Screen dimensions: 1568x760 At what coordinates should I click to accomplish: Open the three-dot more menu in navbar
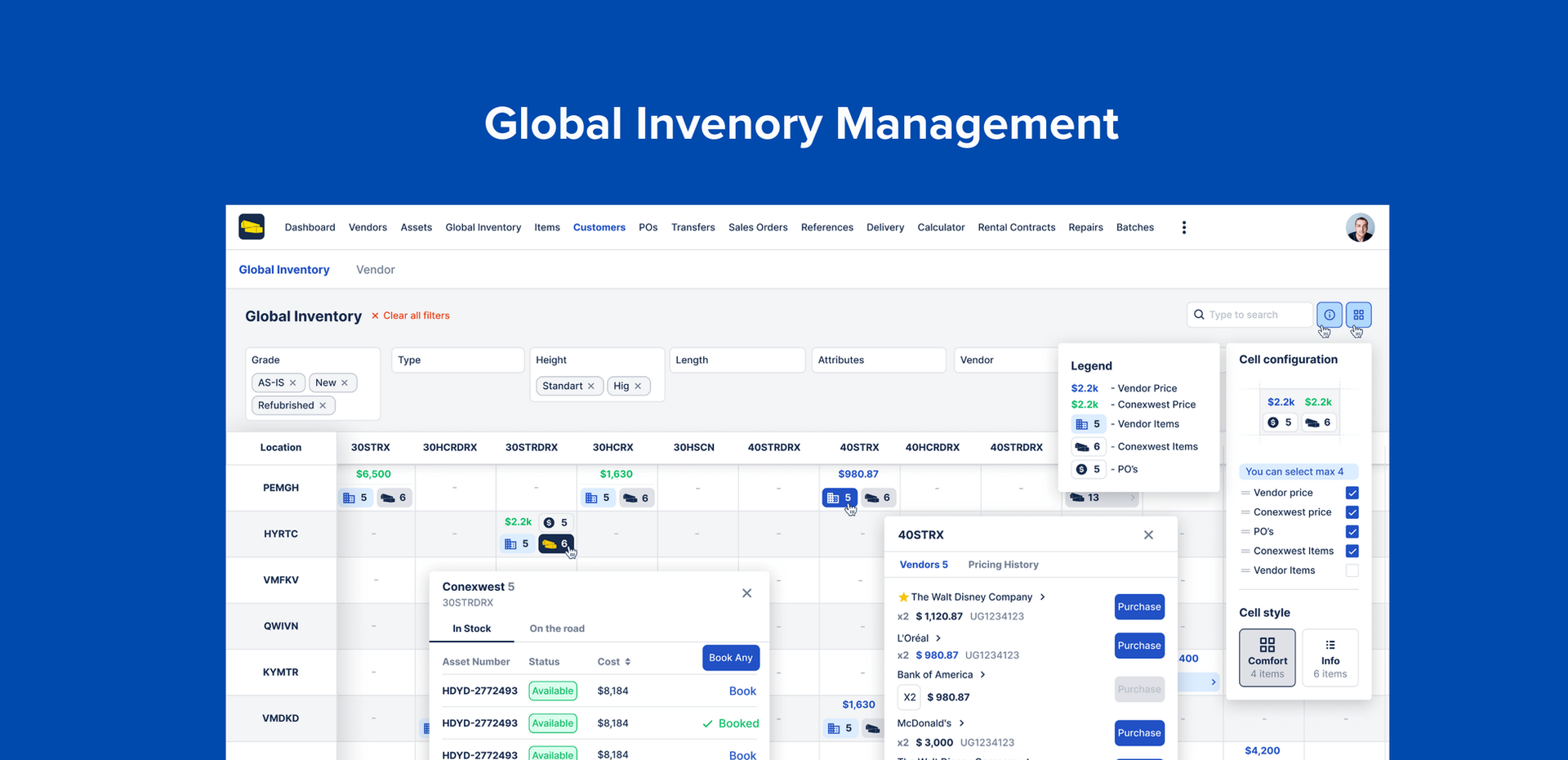click(x=1183, y=227)
